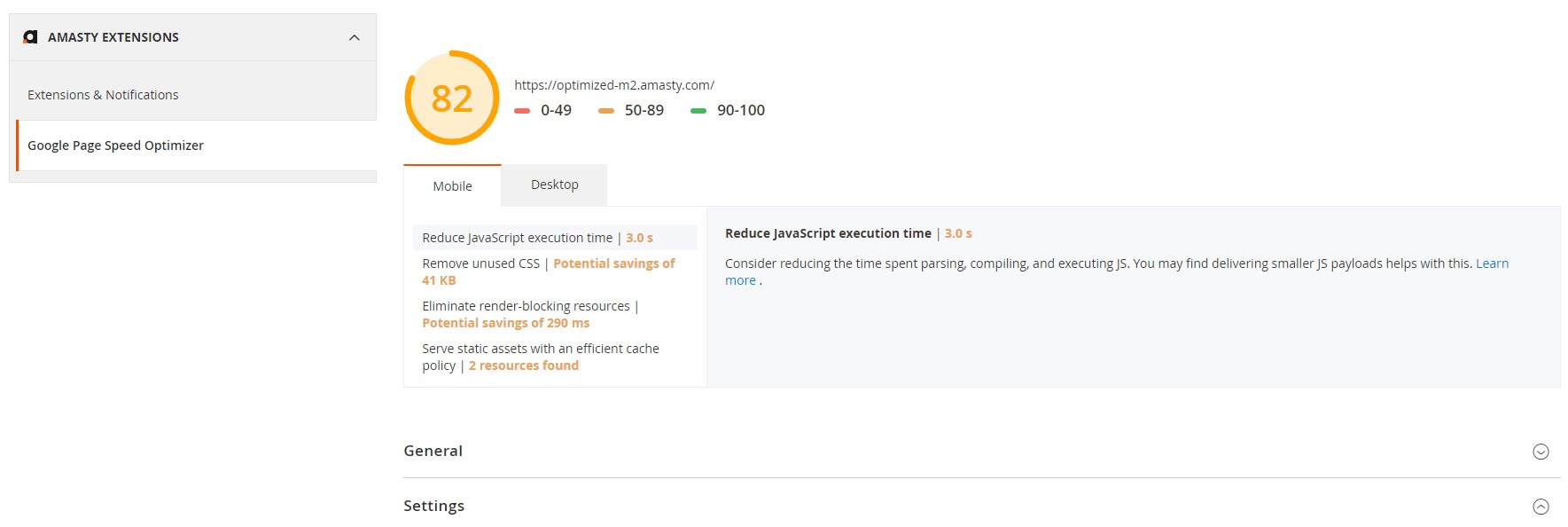
Task: Collapse the Settings section circle arrow
Action: [1541, 507]
